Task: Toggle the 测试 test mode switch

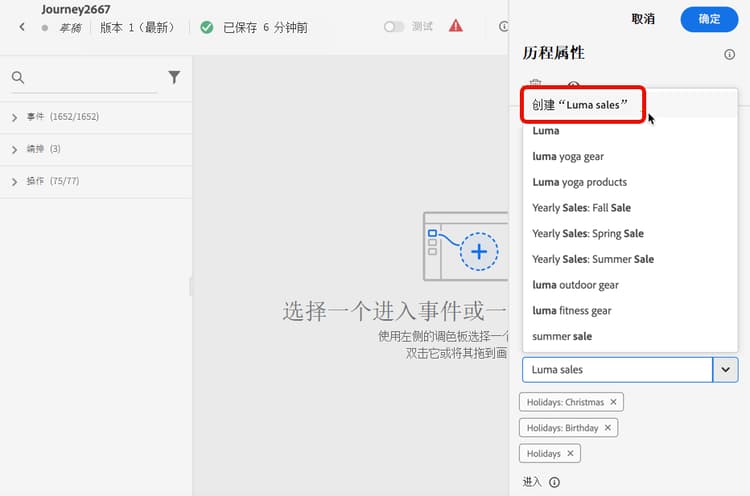Action: click(394, 27)
